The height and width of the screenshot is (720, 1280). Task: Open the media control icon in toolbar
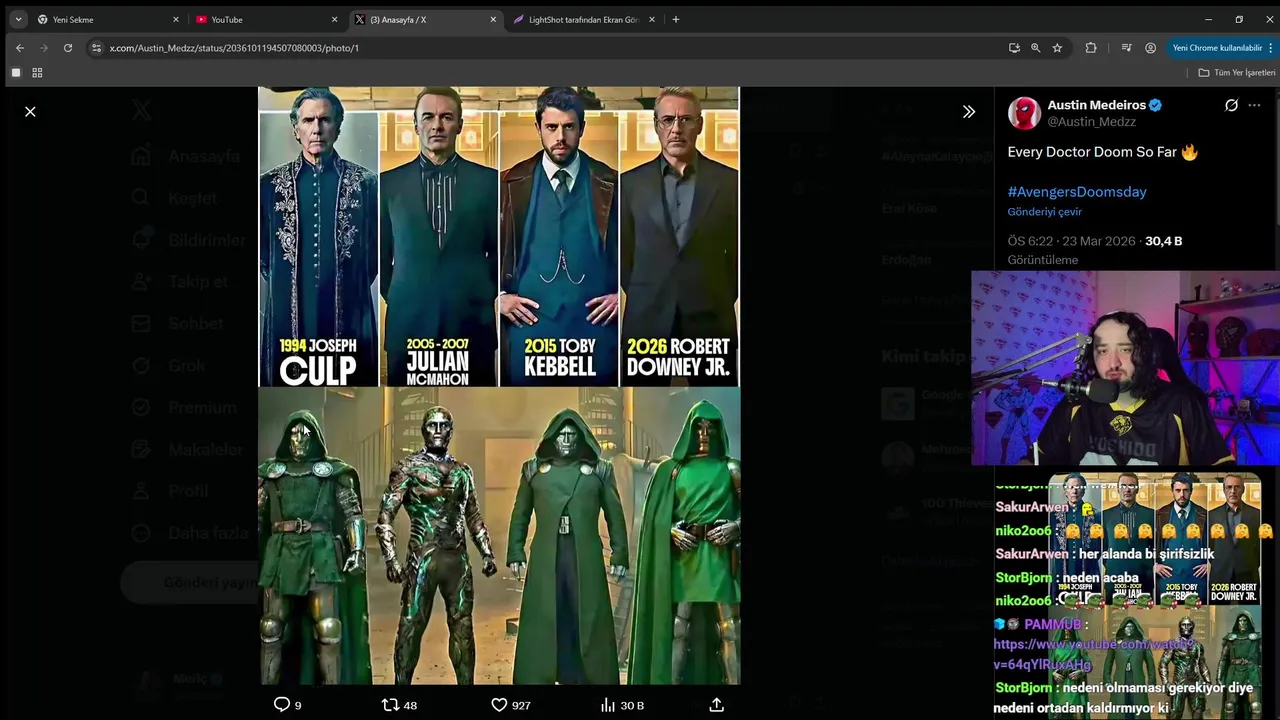(x=1127, y=47)
